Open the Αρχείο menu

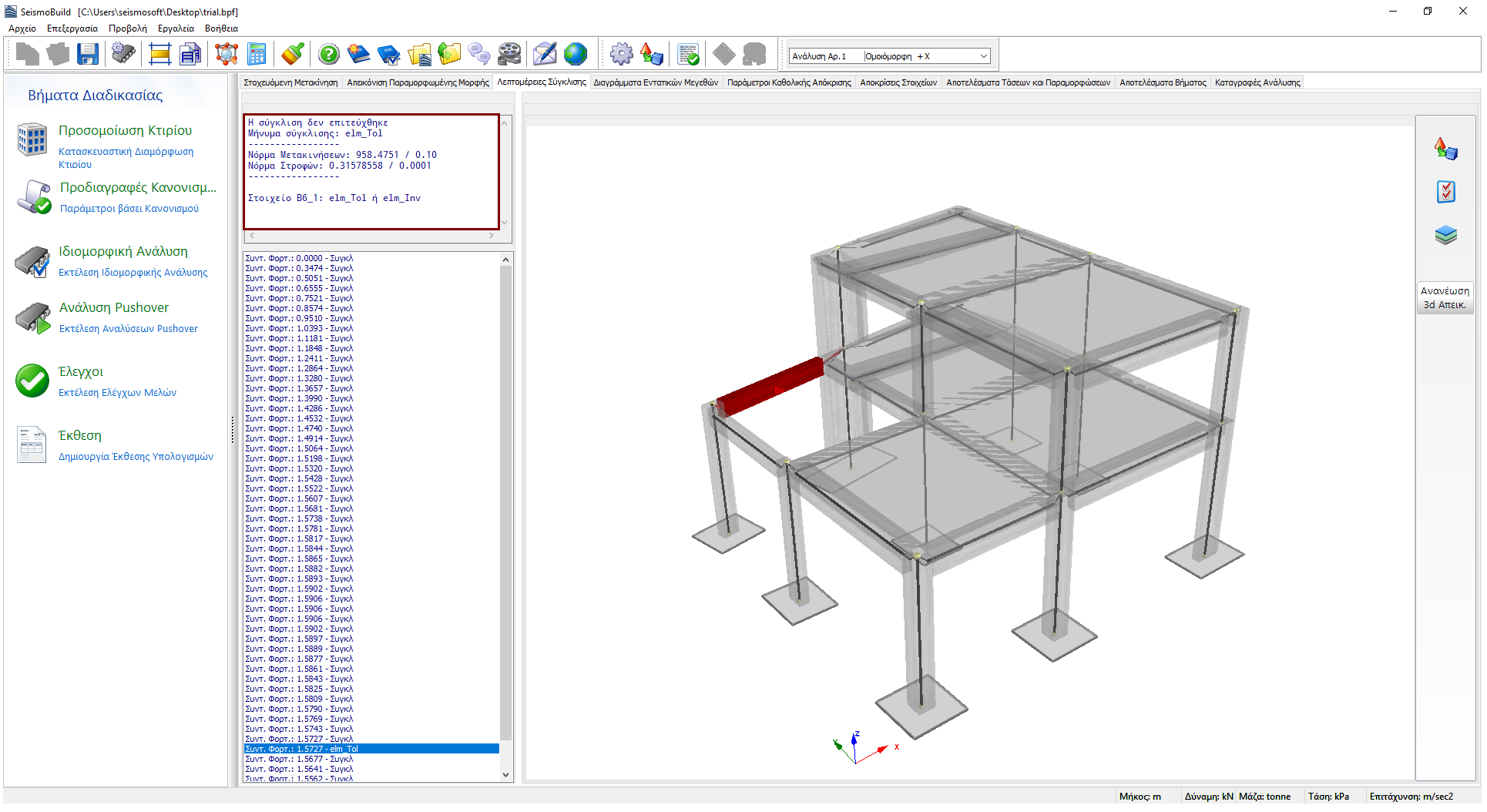pyautogui.click(x=22, y=29)
